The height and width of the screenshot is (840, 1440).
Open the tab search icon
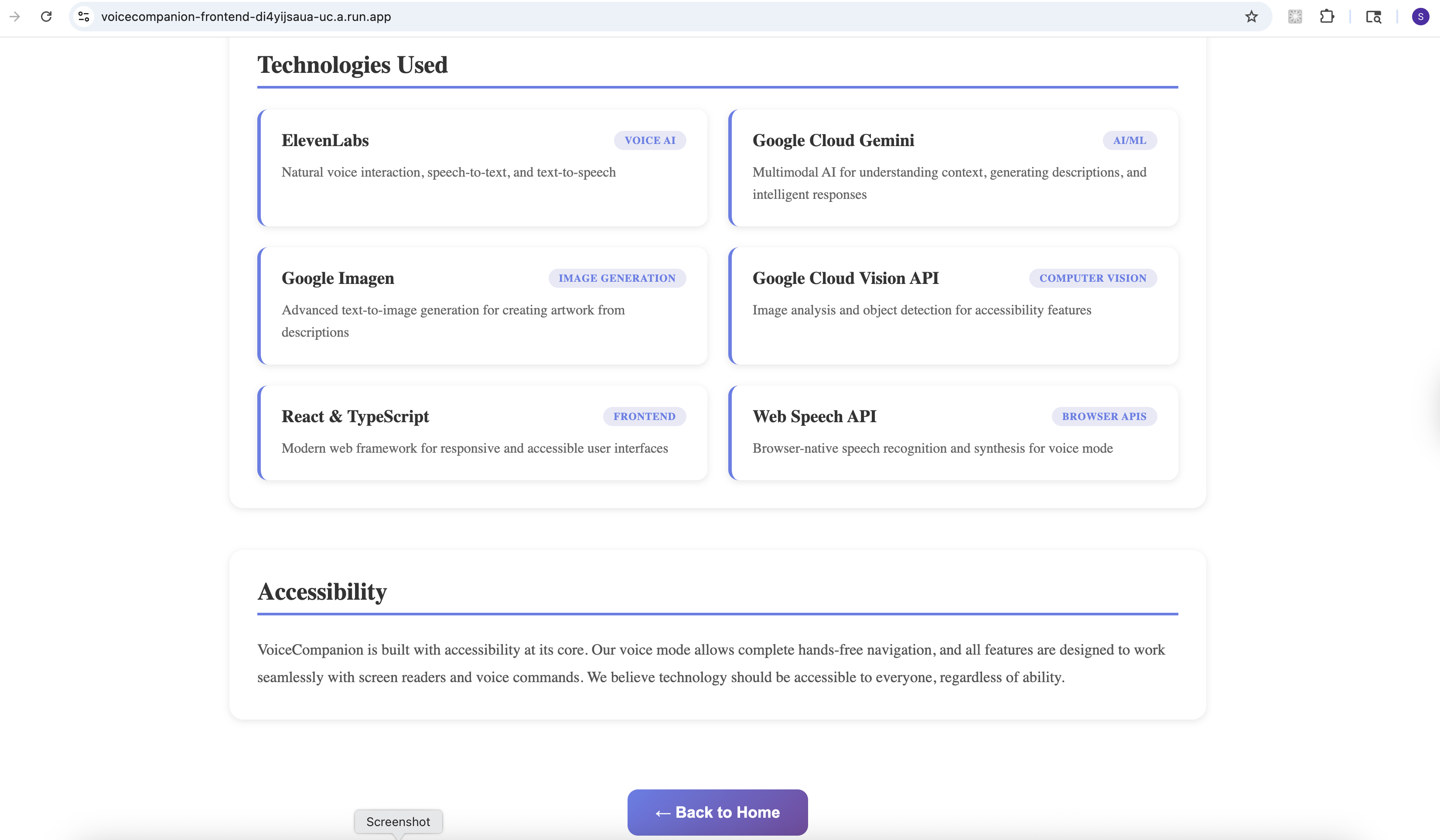click(x=1373, y=17)
